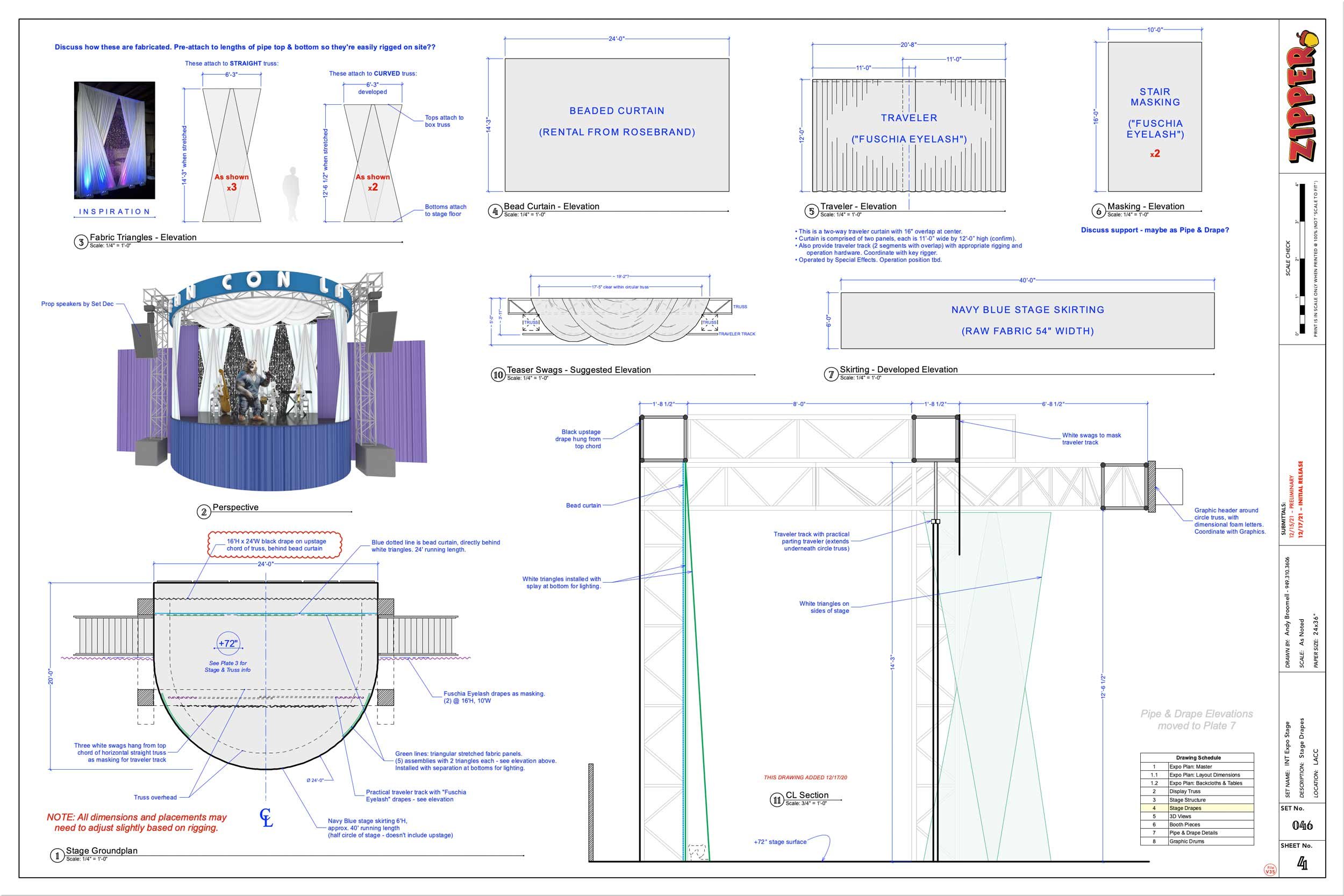Image resolution: width=1344 pixels, height=896 pixels.
Task: Click the 'Discuss how these are fabricated' header note
Action: tap(245, 47)
